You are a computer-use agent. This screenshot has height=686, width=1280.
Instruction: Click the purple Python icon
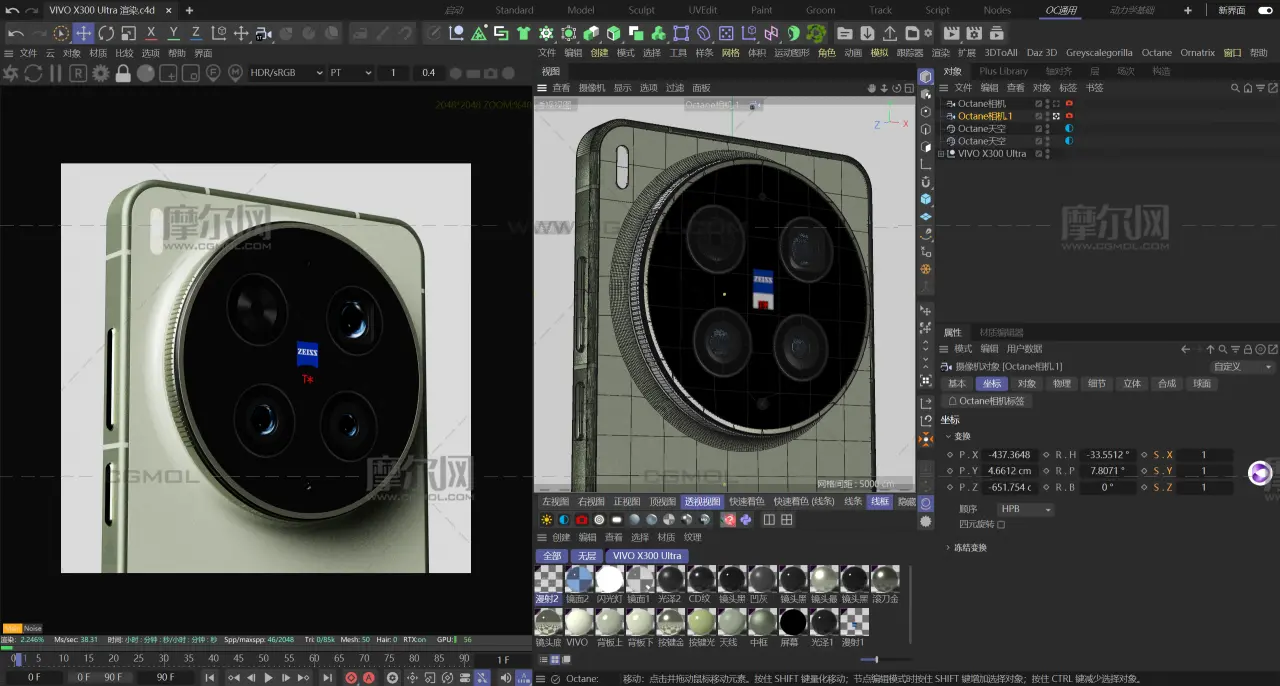coord(746,520)
